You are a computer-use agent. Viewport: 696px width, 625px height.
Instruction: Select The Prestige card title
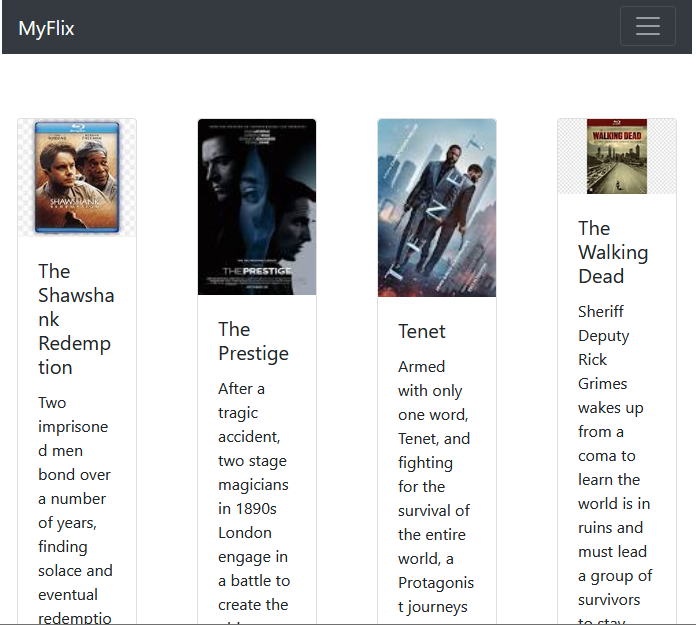[x=254, y=341]
